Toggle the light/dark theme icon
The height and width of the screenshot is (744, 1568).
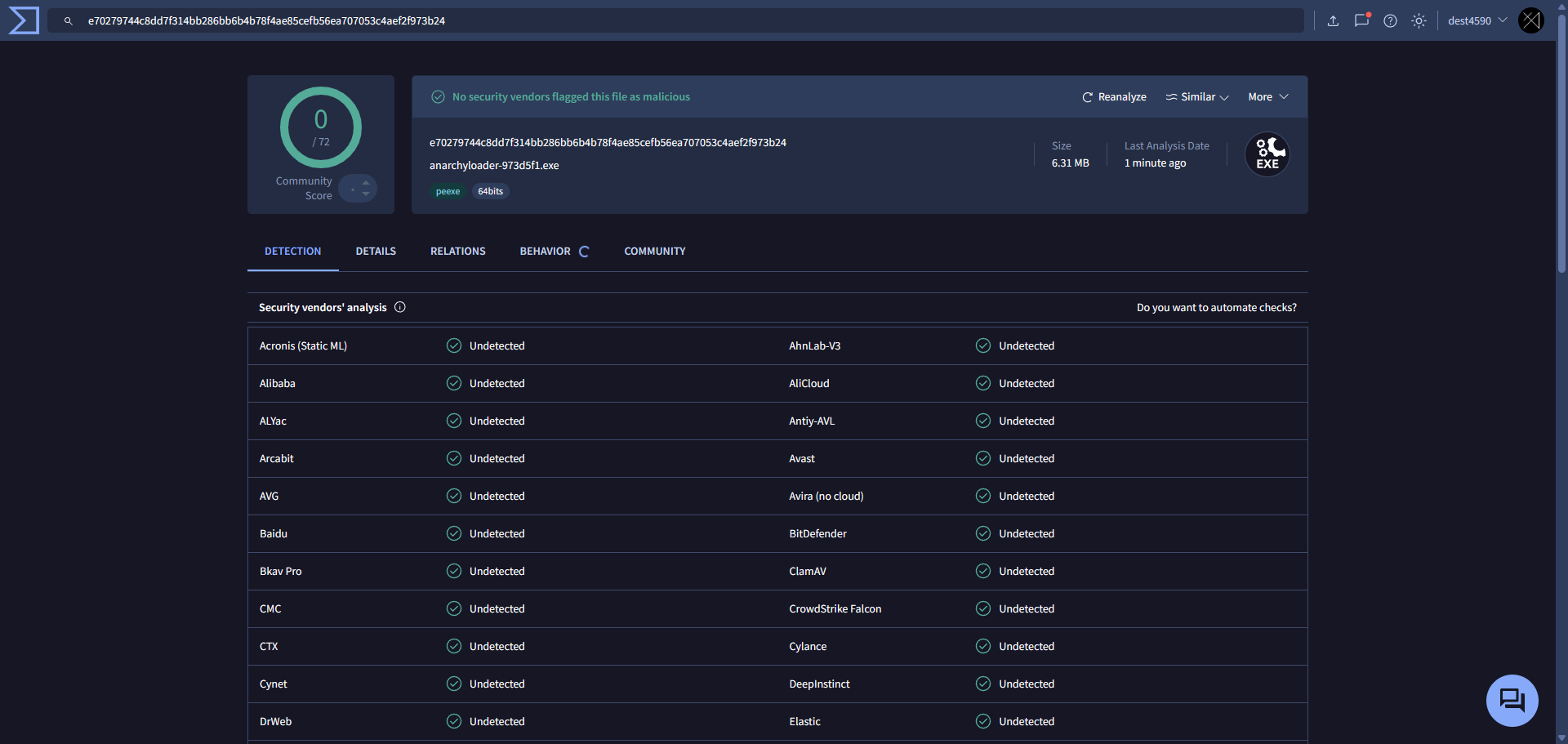click(x=1419, y=21)
